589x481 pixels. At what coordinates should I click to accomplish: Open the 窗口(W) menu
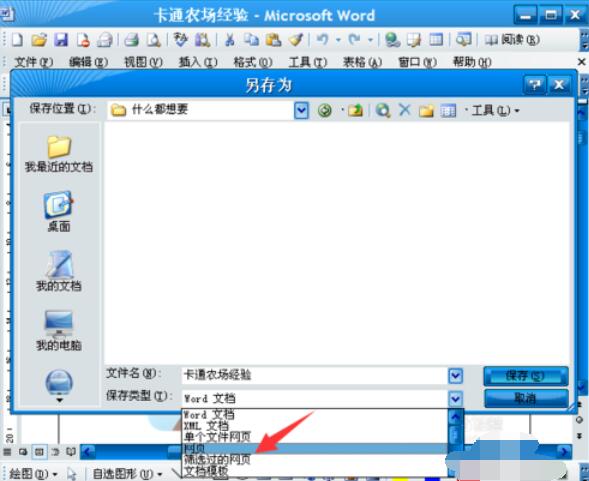(417, 62)
